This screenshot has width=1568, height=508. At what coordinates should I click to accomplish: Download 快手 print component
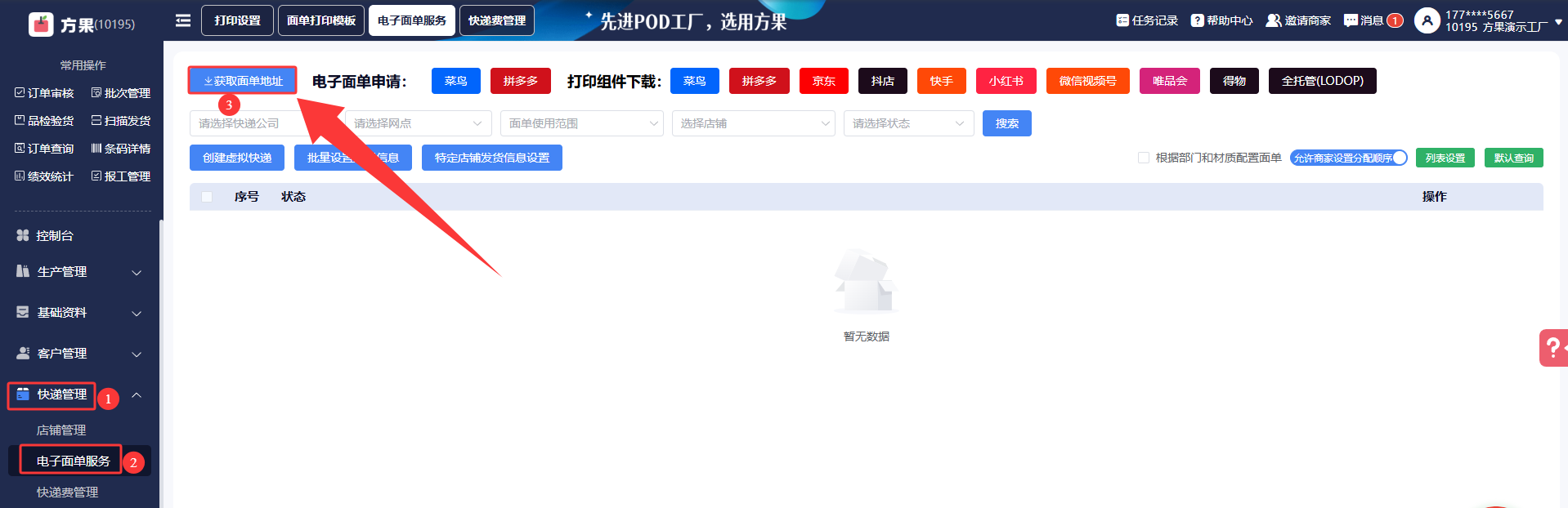(942, 81)
